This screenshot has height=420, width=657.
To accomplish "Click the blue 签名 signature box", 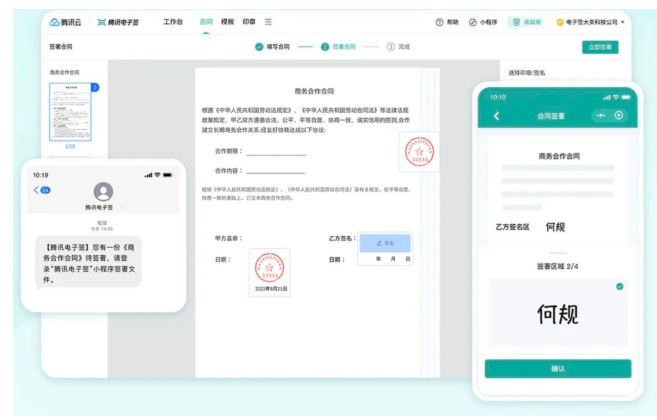I will [x=385, y=243].
